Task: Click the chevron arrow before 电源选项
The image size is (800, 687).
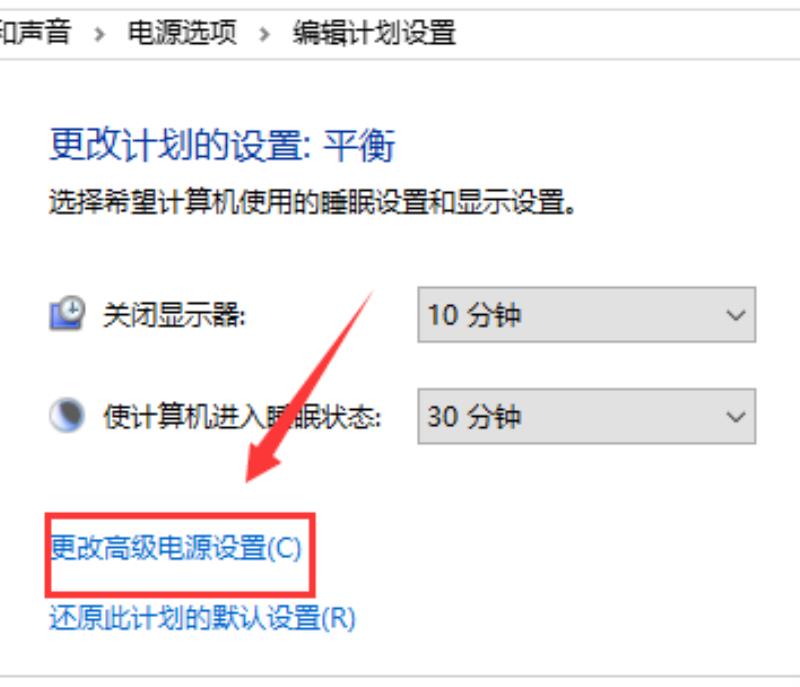Action: 99,34
